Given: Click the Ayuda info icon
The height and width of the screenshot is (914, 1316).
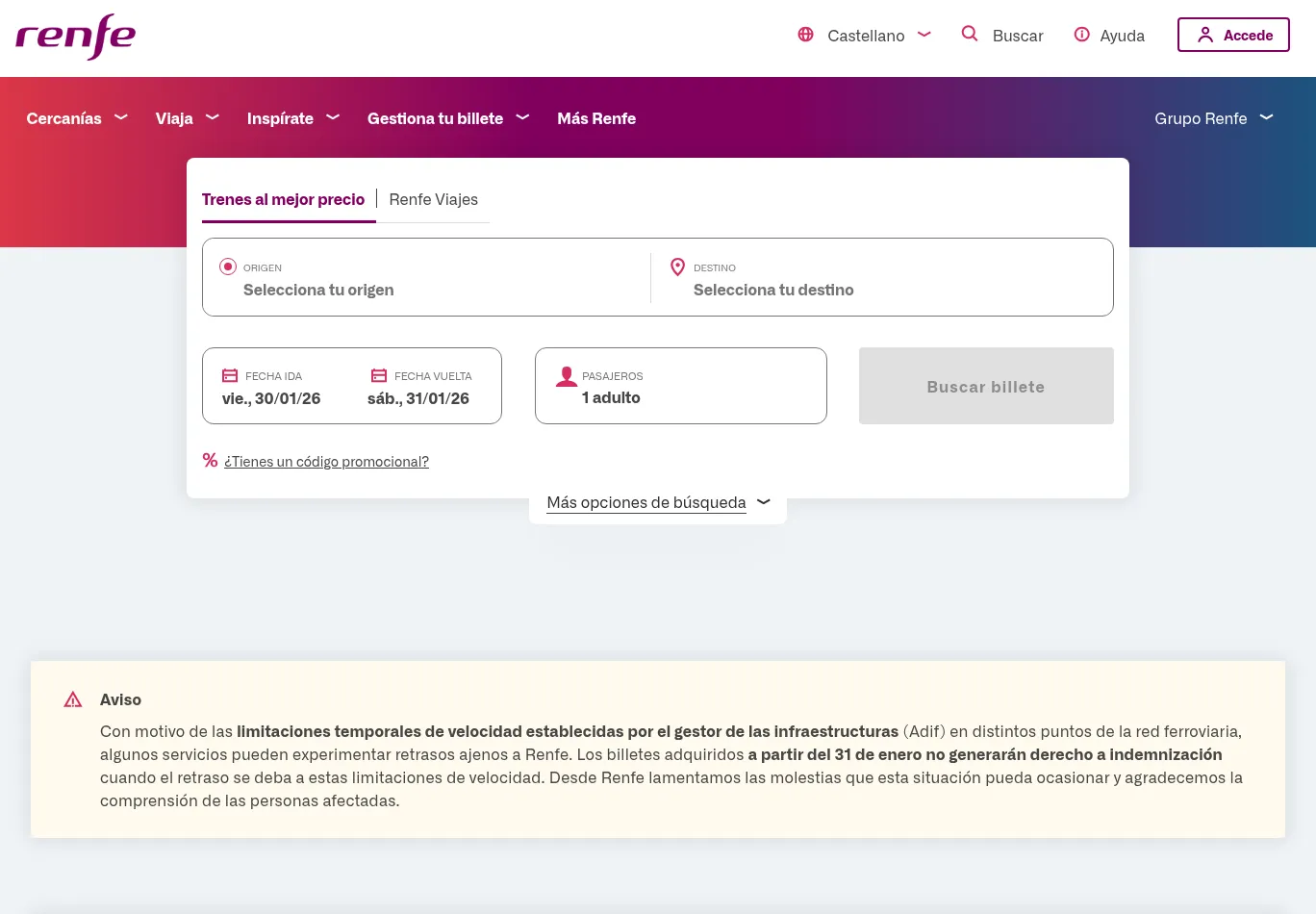Looking at the screenshot, I should click(x=1081, y=35).
